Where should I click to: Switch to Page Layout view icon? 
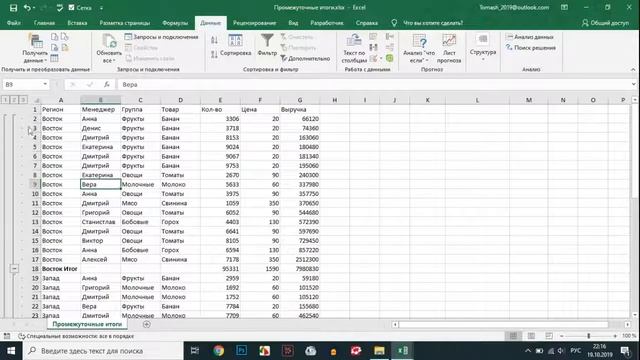pyautogui.click(x=531, y=336)
